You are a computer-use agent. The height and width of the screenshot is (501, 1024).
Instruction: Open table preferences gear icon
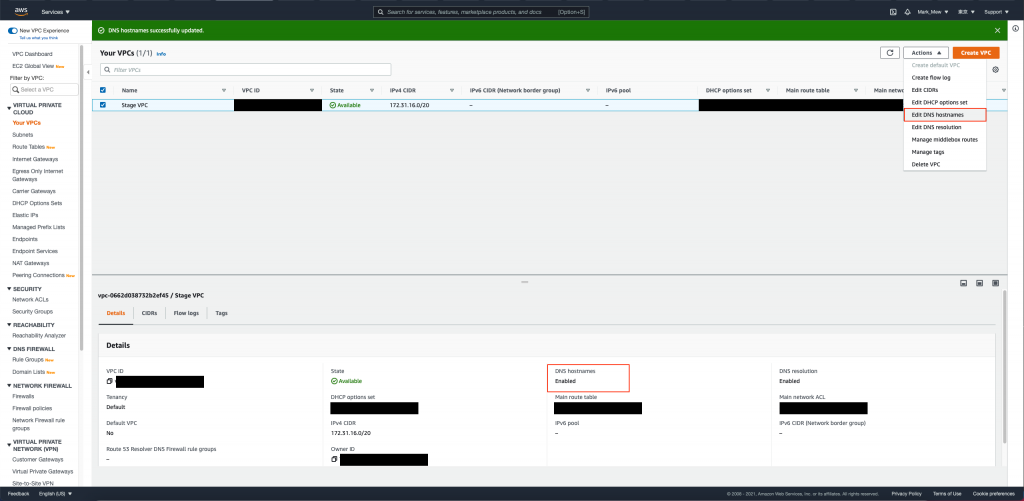995,70
